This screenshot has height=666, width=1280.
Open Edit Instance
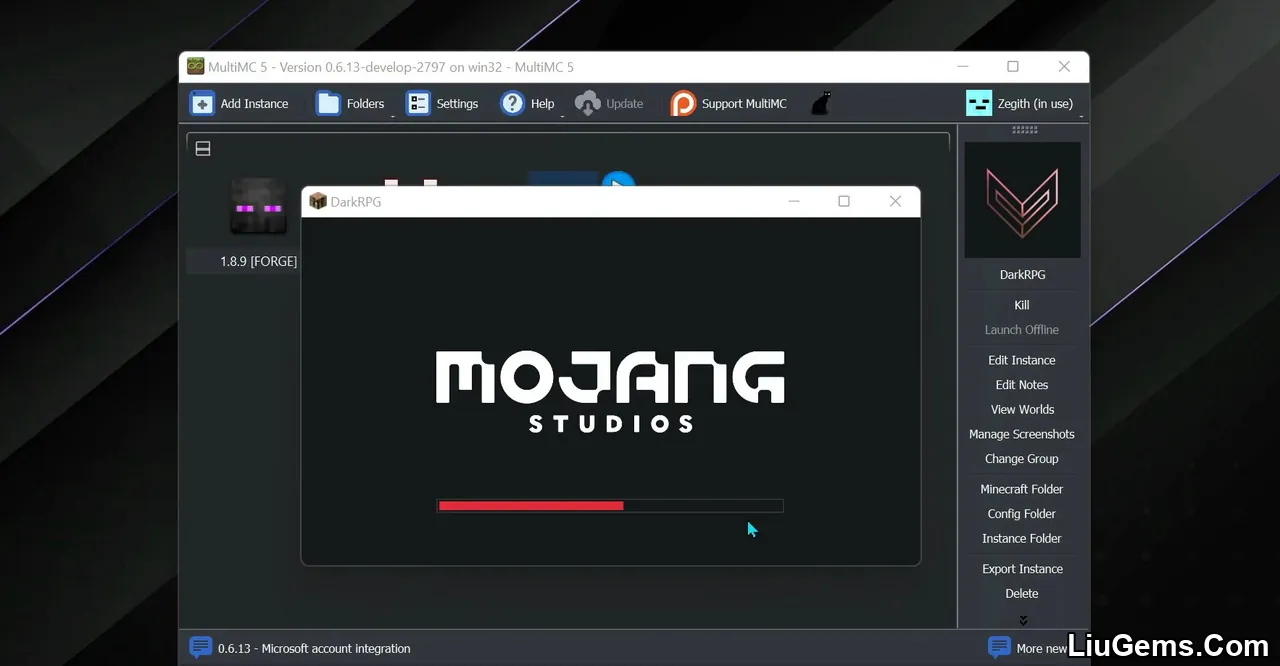pos(1022,360)
